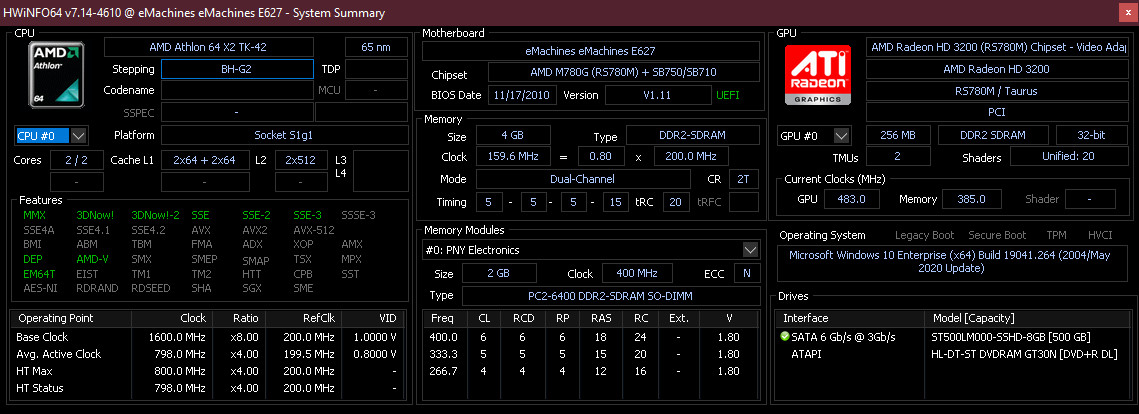Click the GPU memory clock 385.0 value
This screenshot has width=1139, height=414.
(x=971, y=199)
